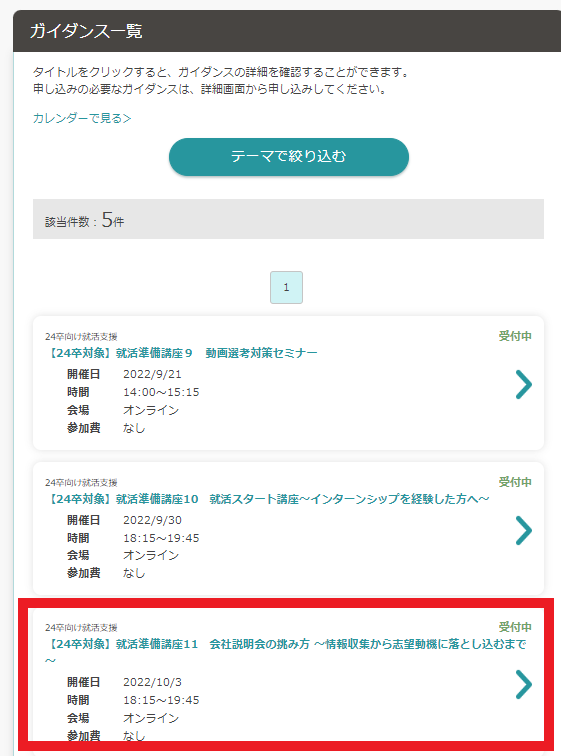The image size is (561, 756).
Task: Click 受付中 status on 講座10 card
Action: (515, 482)
